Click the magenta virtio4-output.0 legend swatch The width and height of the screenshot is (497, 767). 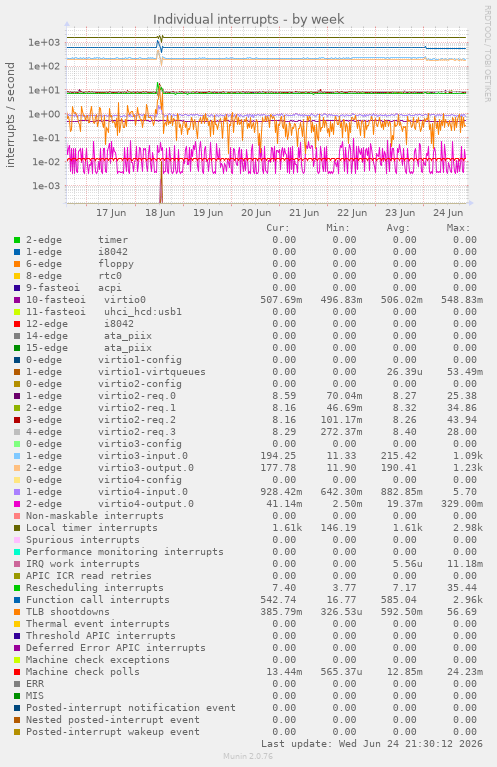coord(17,504)
